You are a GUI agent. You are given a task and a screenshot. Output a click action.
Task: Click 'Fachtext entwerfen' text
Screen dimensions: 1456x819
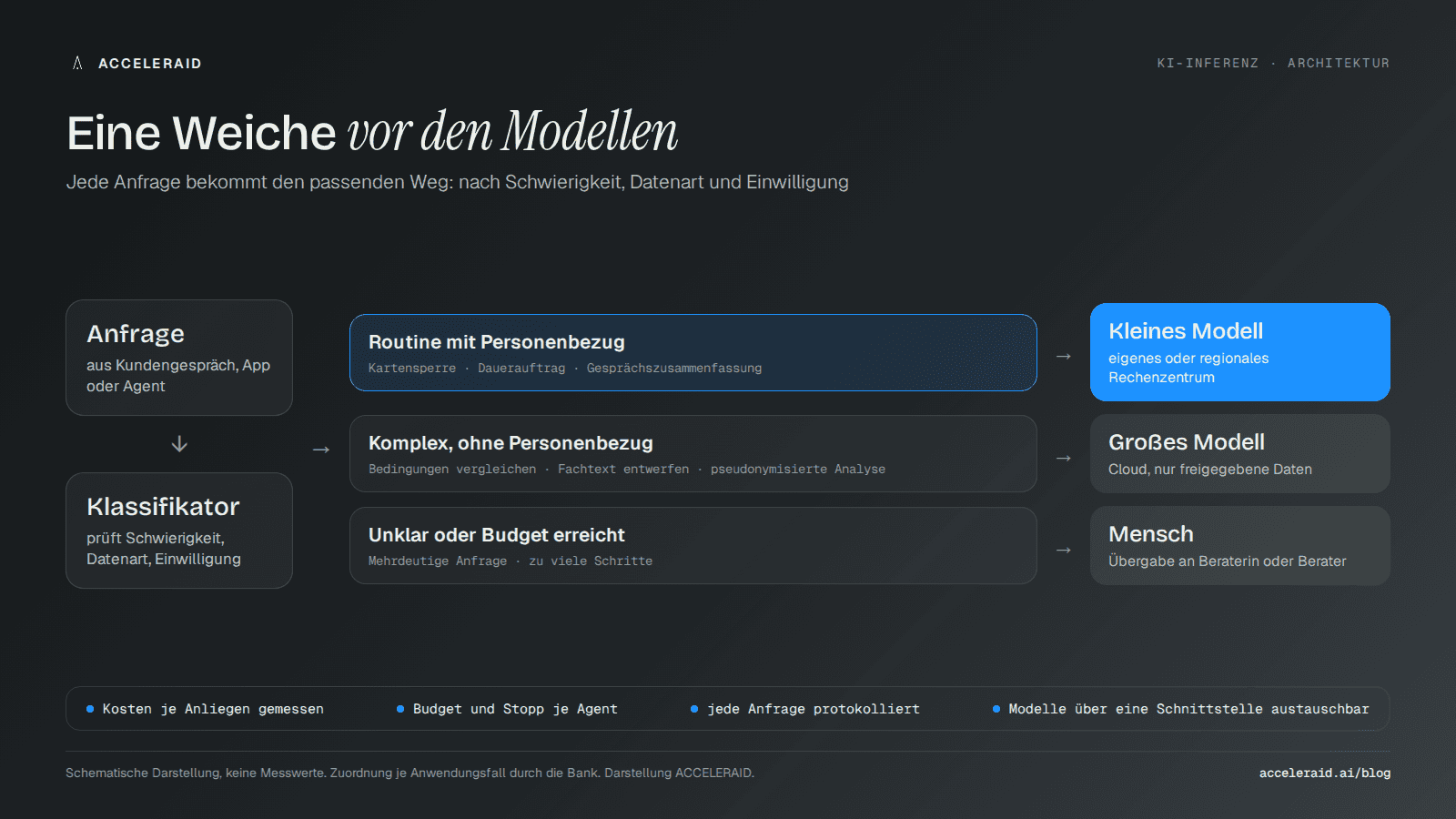point(623,470)
